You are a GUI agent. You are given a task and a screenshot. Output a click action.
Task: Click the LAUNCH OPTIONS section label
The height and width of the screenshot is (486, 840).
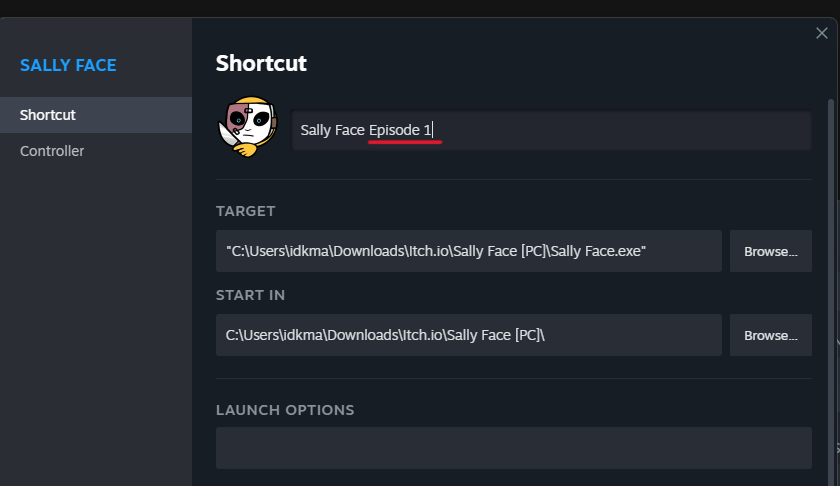point(285,410)
